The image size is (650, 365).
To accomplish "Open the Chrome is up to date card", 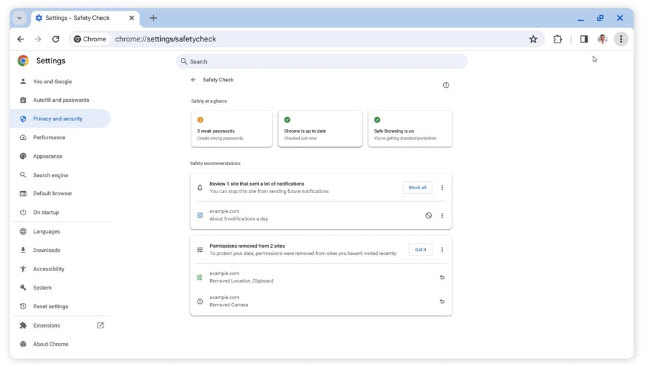I will [320, 129].
